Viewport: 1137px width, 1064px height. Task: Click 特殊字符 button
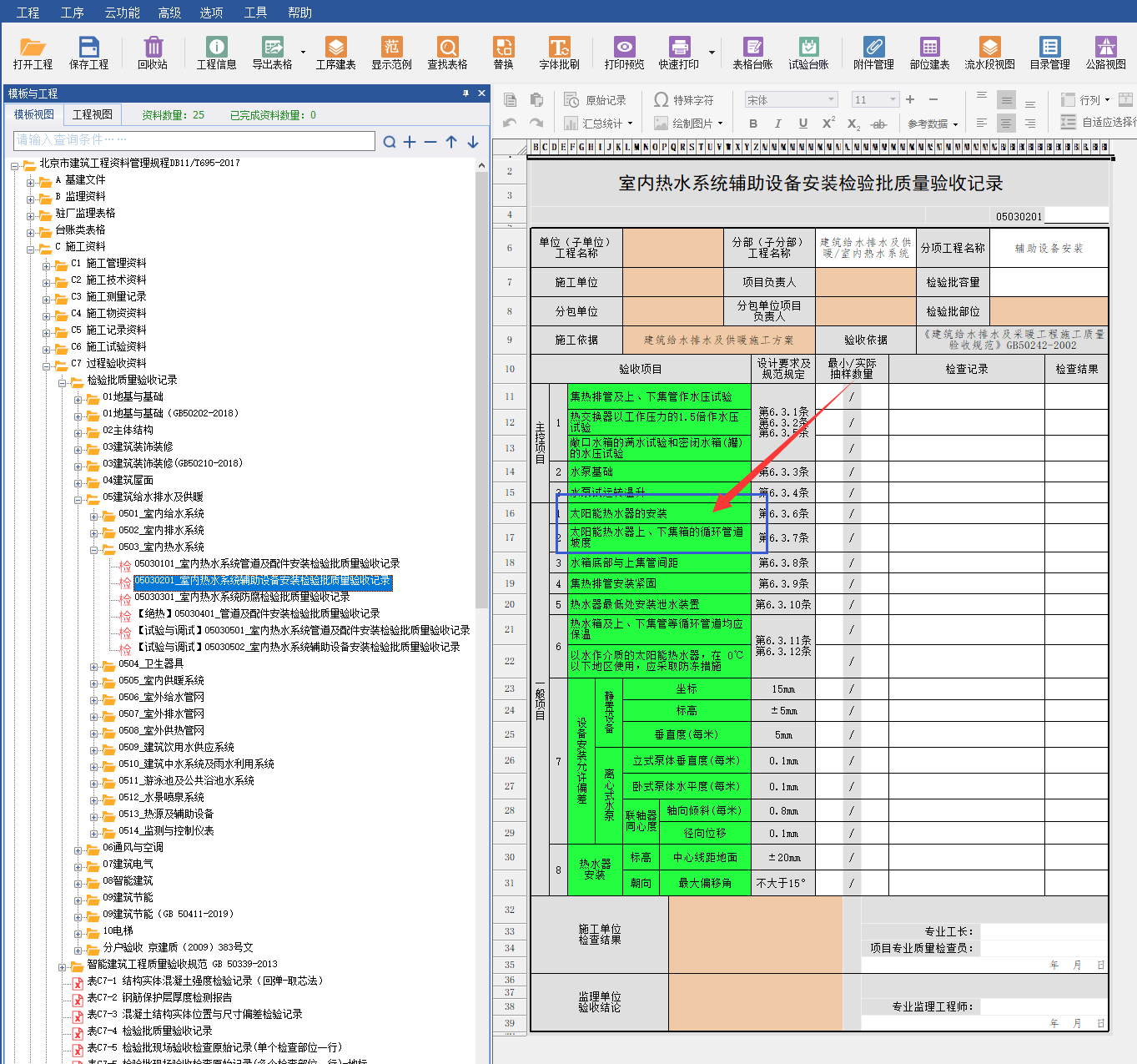coord(684,100)
